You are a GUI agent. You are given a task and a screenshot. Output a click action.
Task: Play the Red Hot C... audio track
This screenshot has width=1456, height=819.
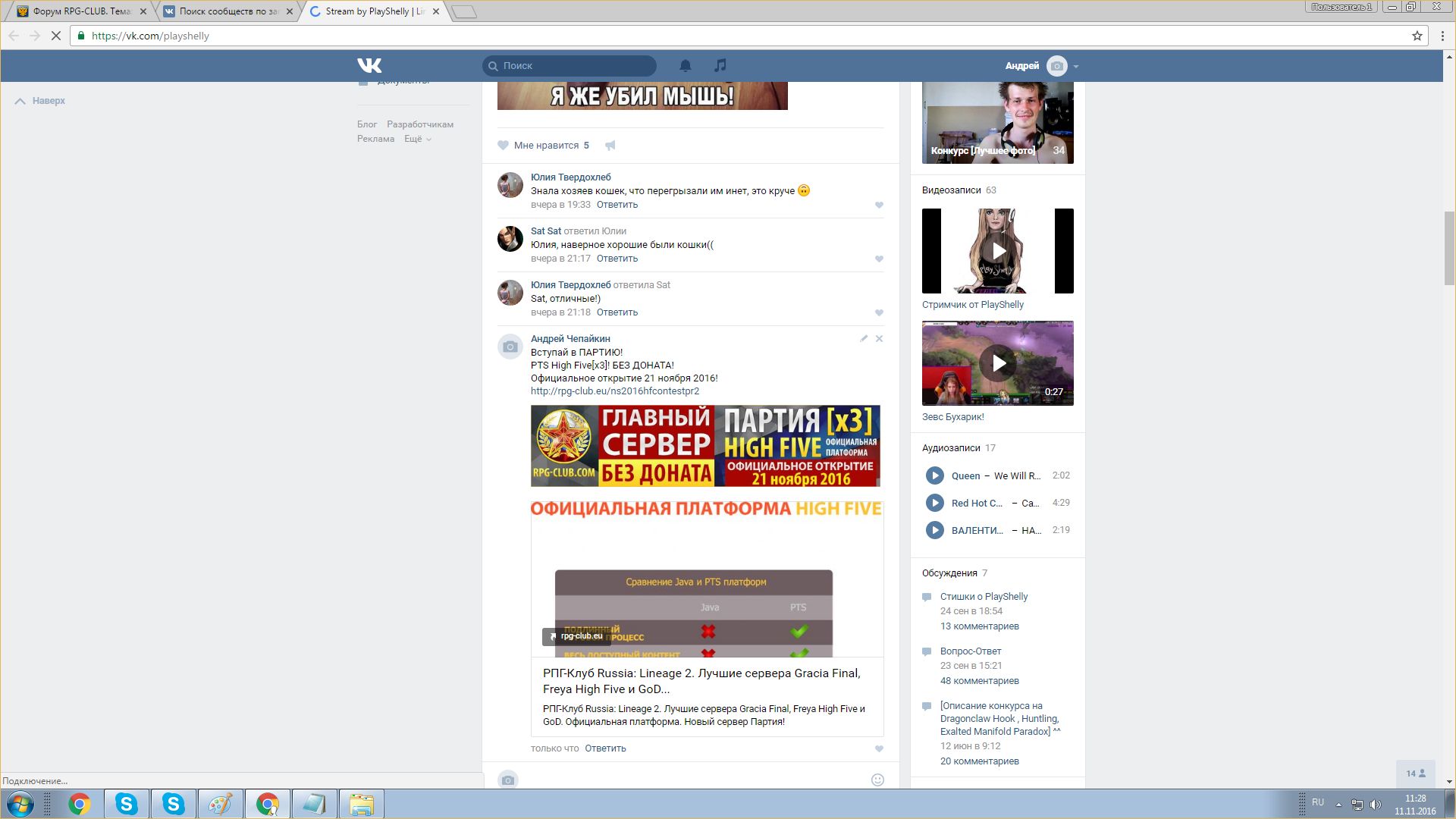935,503
